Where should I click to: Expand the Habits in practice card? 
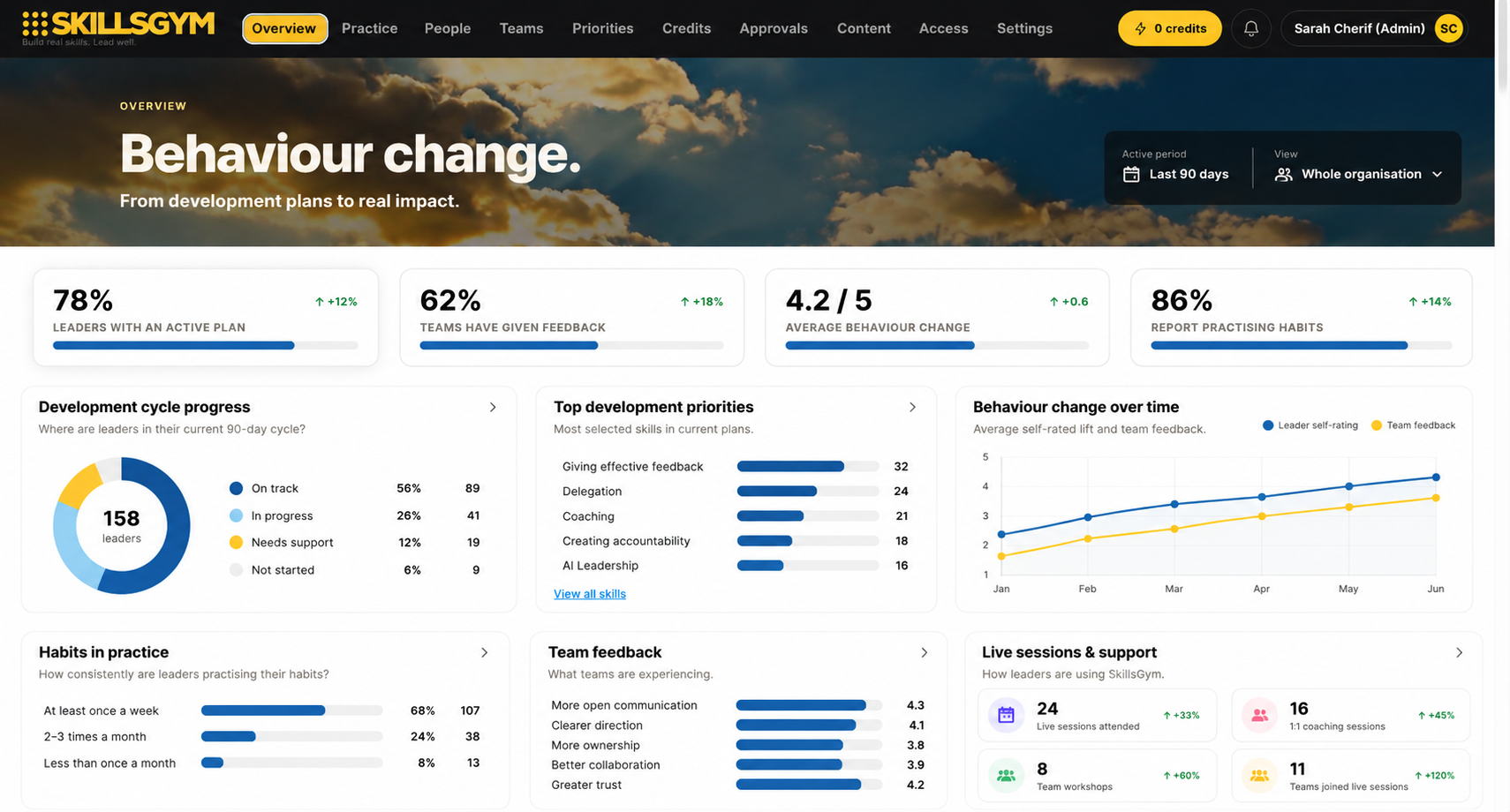(x=484, y=652)
